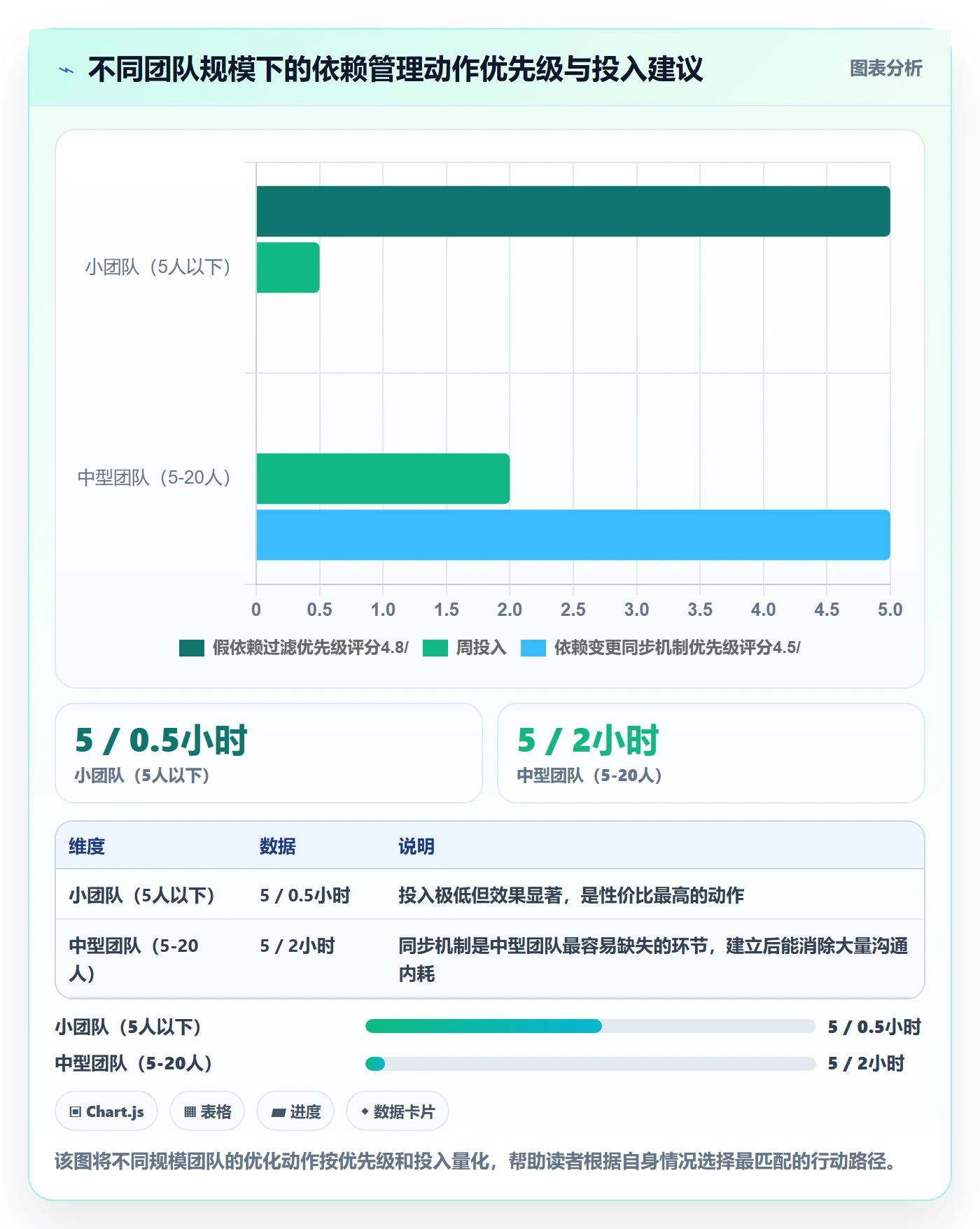Click the Chart.js tag chip
This screenshot has width=980, height=1229.
pyautogui.click(x=106, y=1111)
